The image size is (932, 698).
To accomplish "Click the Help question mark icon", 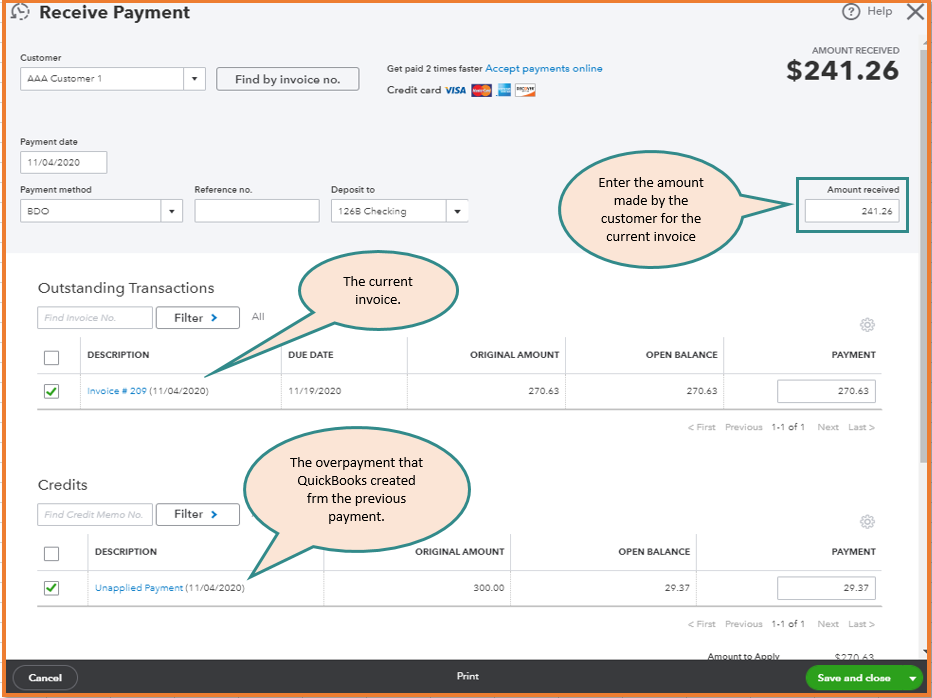I will click(851, 12).
